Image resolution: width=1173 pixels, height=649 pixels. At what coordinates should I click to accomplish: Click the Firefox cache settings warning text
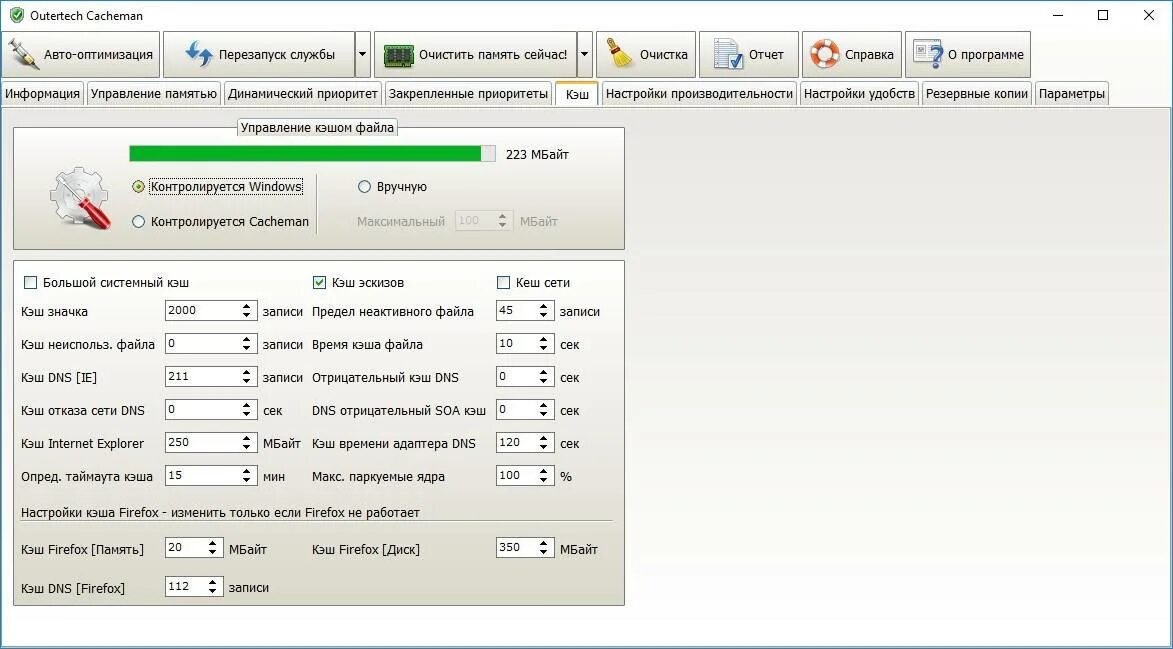[221, 513]
